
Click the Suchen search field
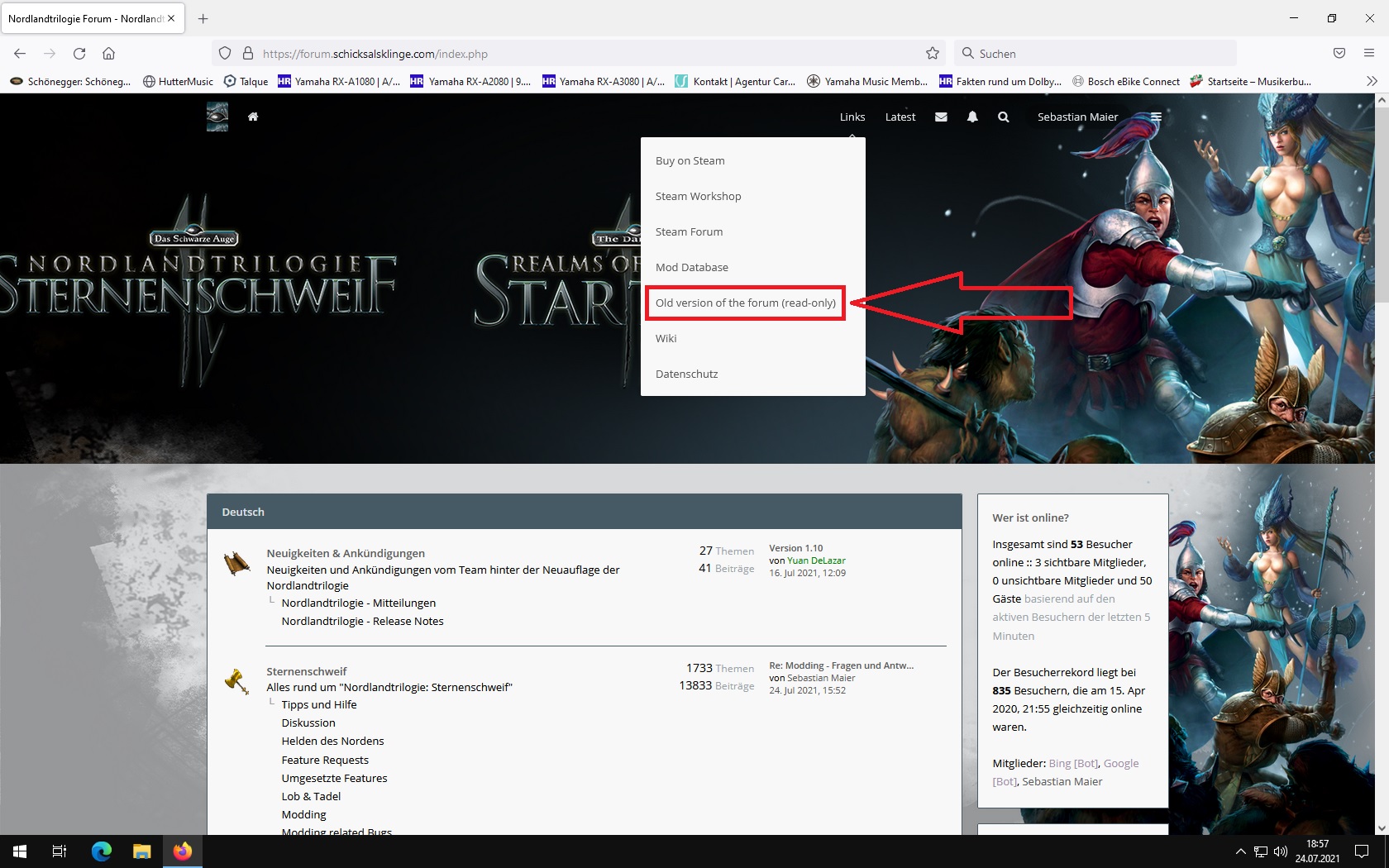pos(1095,54)
